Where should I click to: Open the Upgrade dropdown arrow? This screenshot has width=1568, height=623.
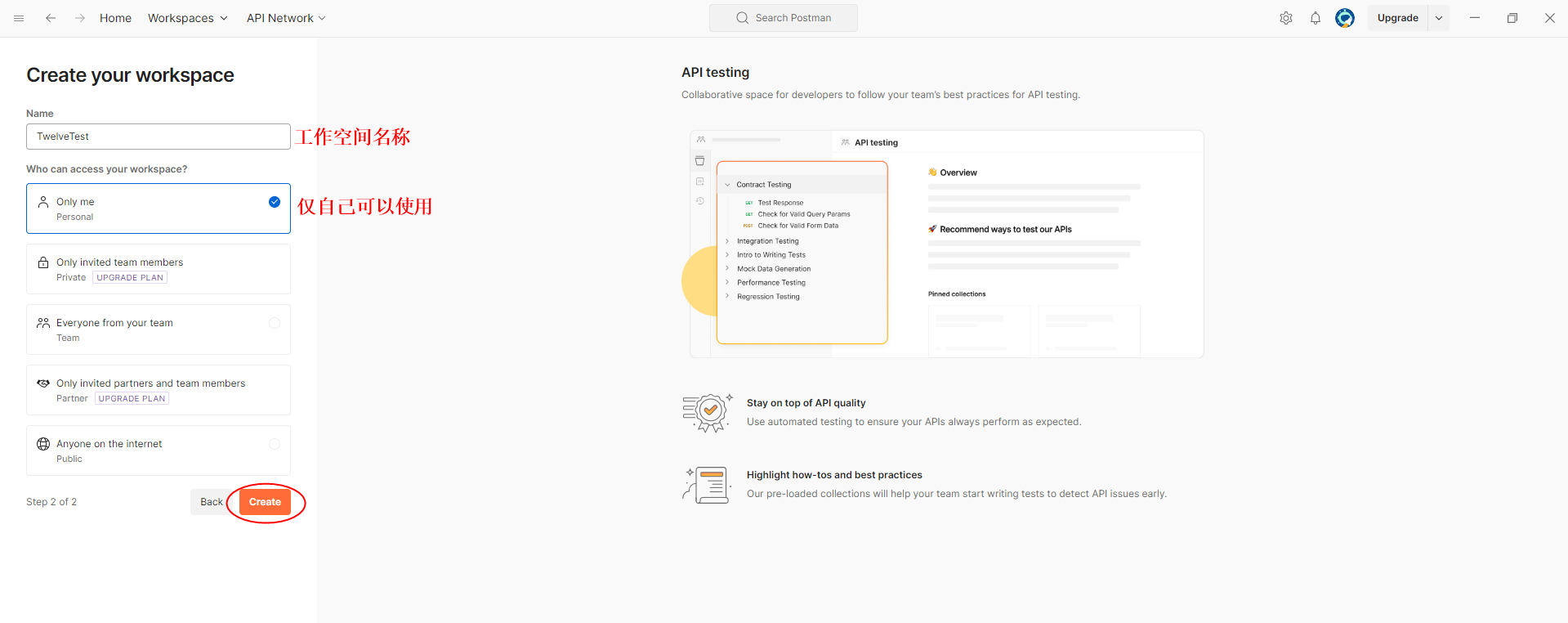pyautogui.click(x=1439, y=18)
